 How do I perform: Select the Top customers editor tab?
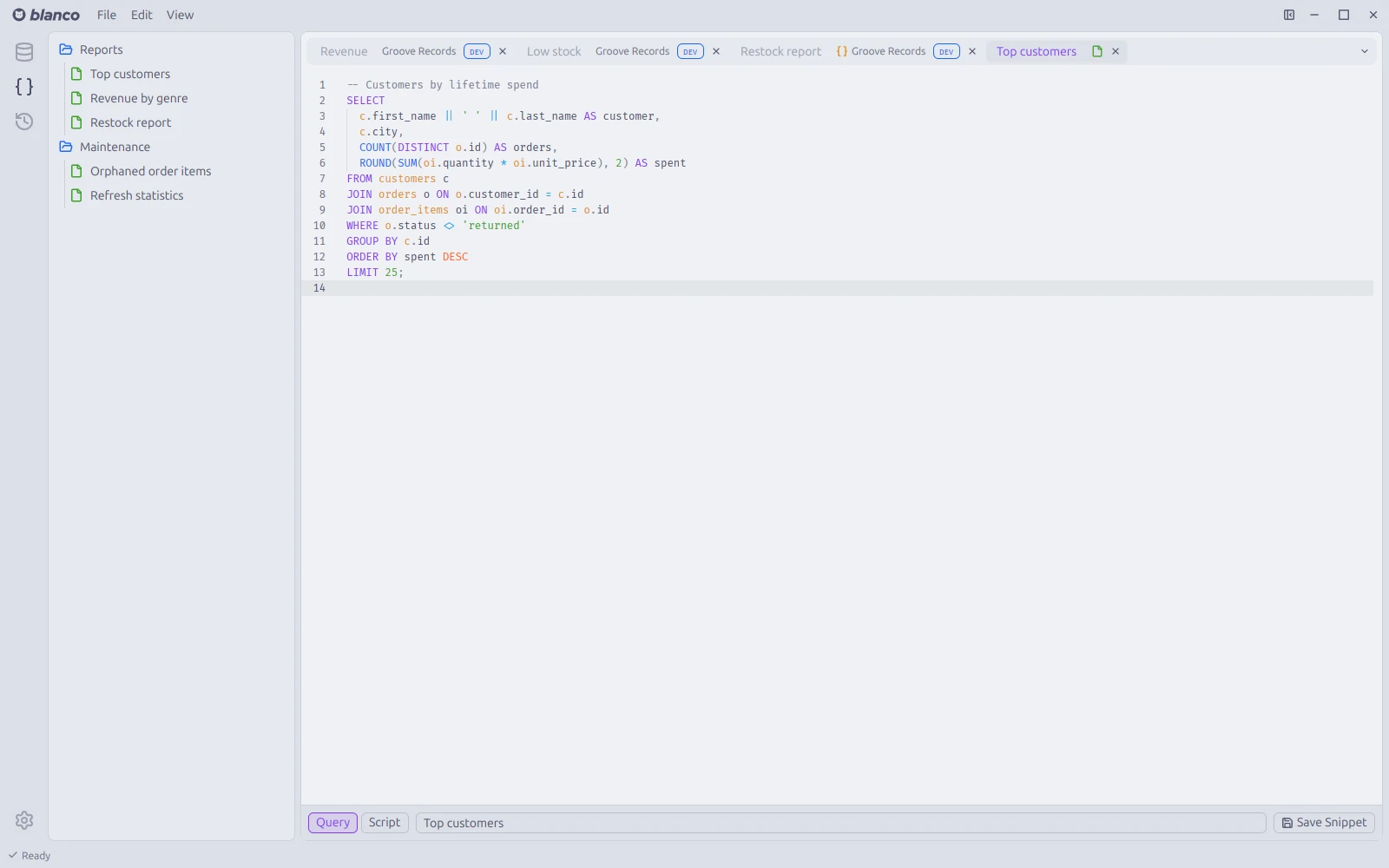coord(1037,51)
